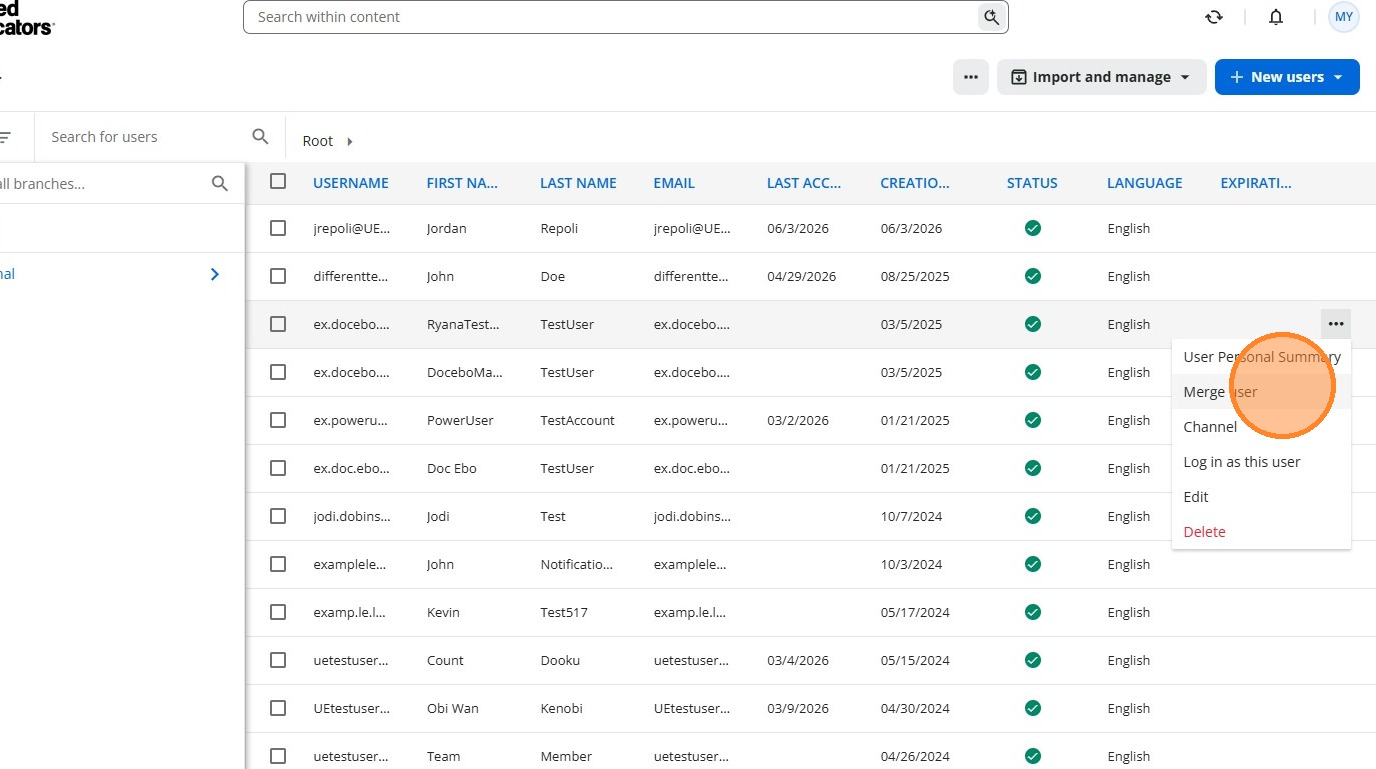
Task: Click the magnifier in Search for users
Action: point(260,137)
